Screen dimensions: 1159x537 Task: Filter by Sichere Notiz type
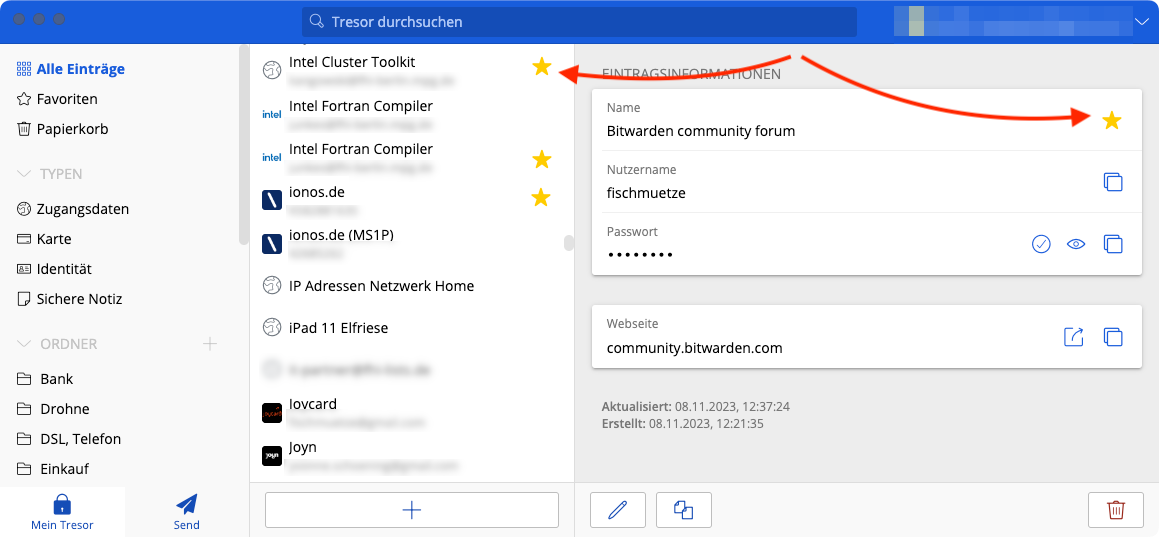[x=69, y=299]
